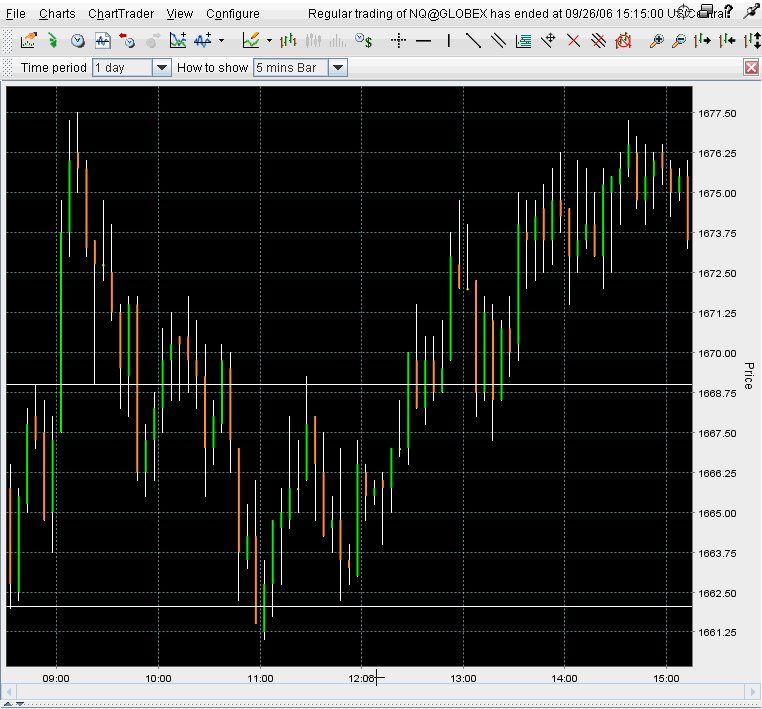Select the move line tool
The width and height of the screenshot is (762, 709).
coord(548,40)
